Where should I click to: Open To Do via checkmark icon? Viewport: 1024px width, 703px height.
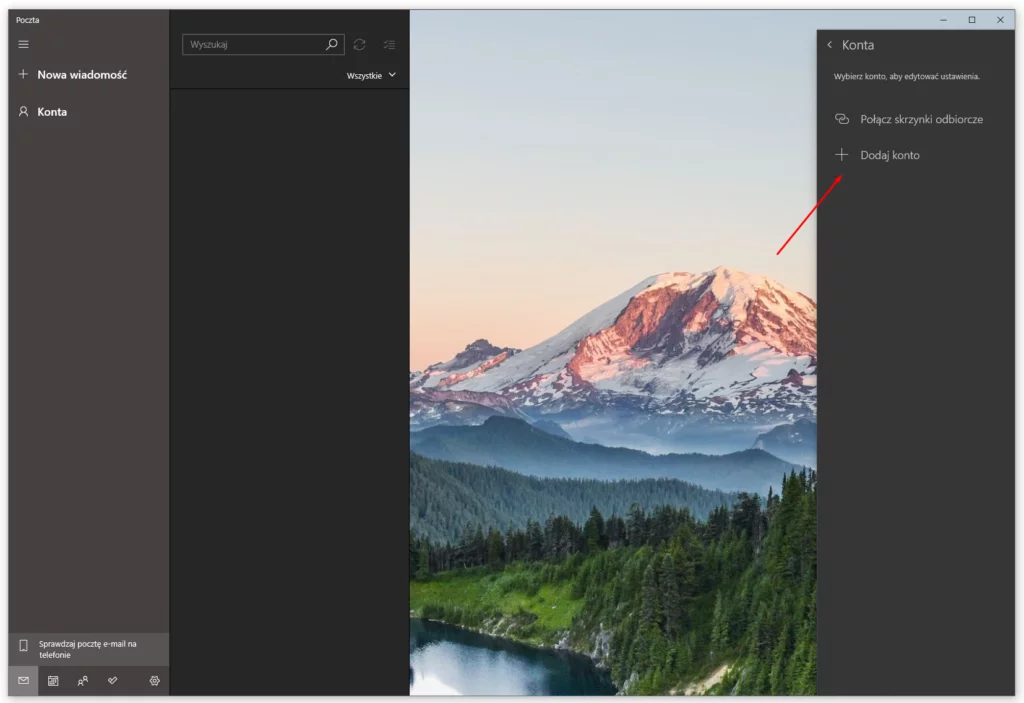coord(112,681)
